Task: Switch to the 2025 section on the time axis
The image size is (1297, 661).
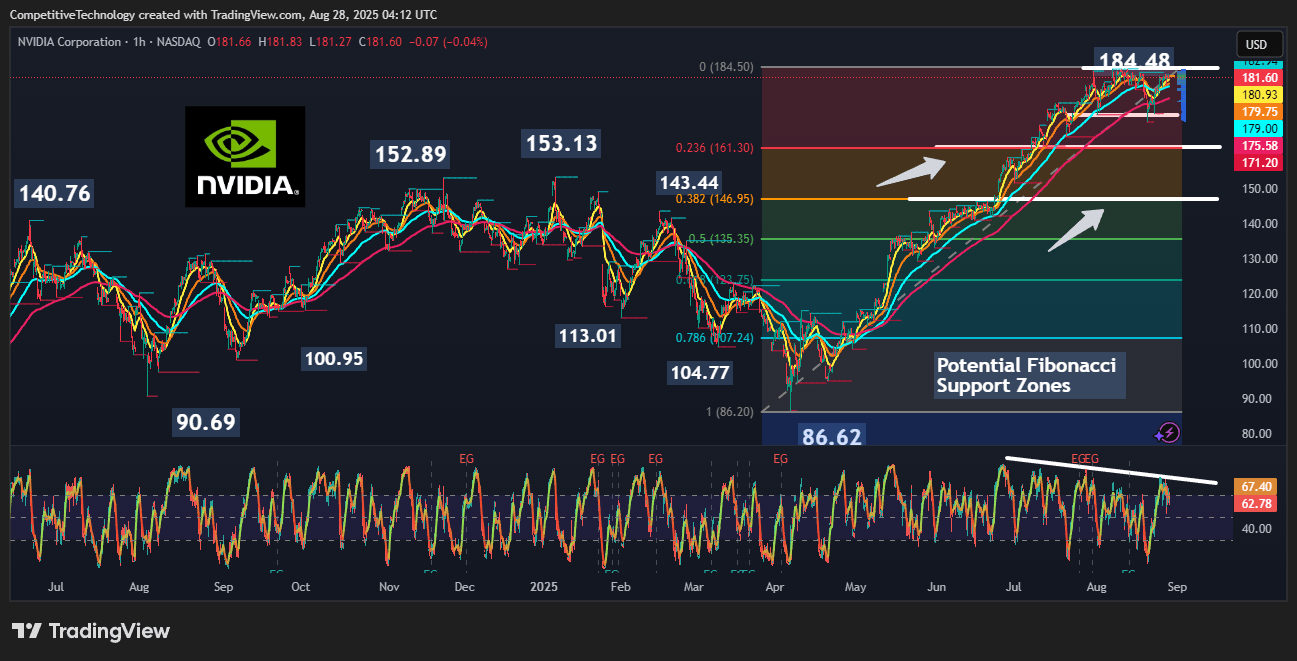Action: pyautogui.click(x=544, y=587)
